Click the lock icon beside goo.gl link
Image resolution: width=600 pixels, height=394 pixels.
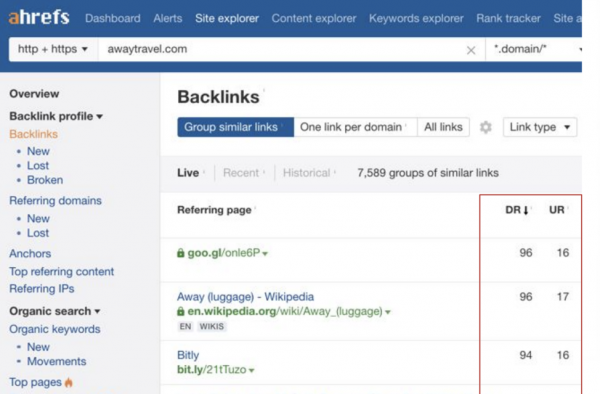coord(181,253)
